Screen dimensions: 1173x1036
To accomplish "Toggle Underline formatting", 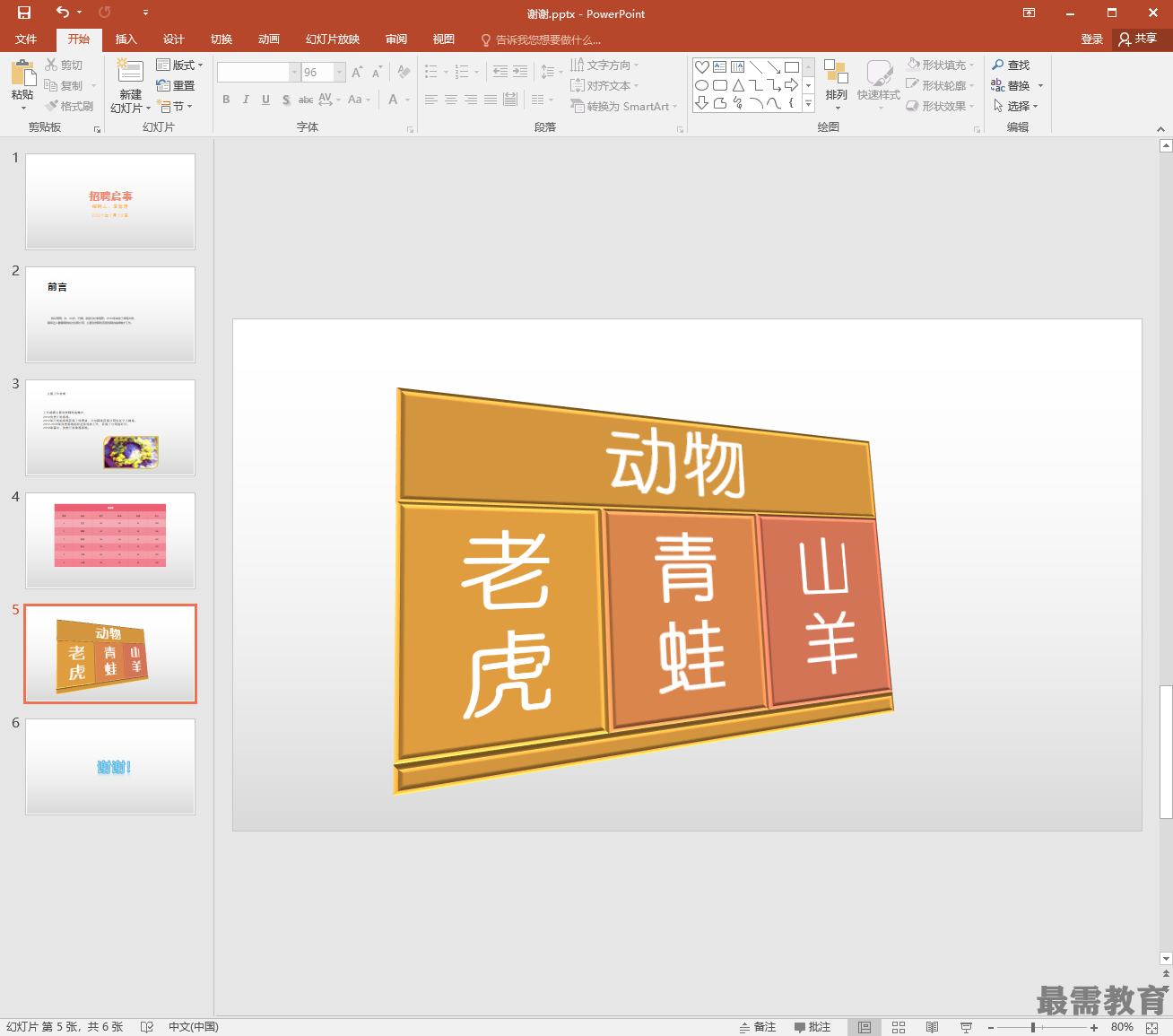I will pos(265,100).
